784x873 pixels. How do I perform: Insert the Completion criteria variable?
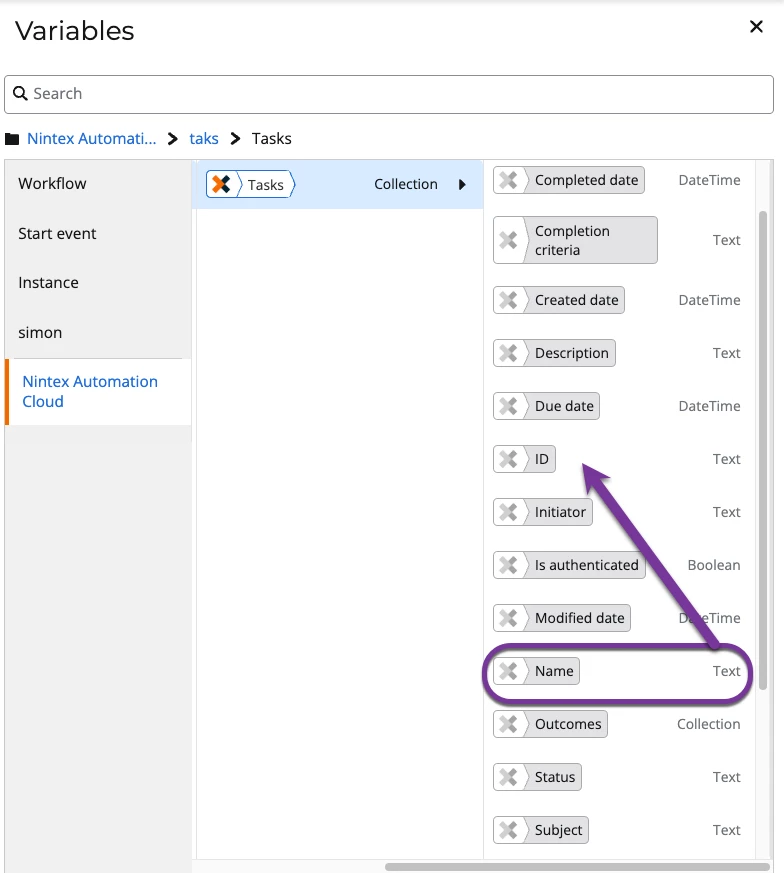point(575,240)
